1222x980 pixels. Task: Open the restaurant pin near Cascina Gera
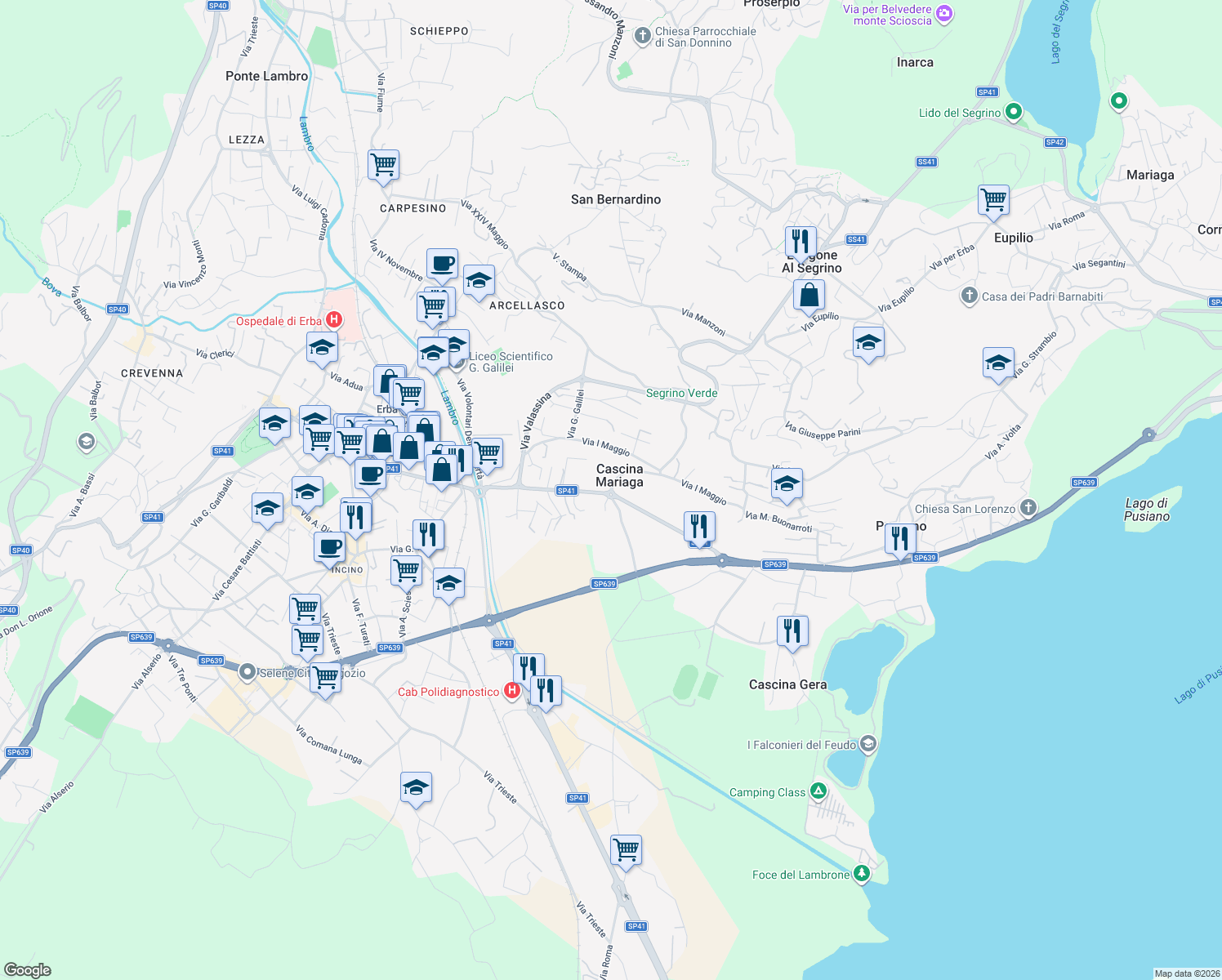[x=792, y=630]
